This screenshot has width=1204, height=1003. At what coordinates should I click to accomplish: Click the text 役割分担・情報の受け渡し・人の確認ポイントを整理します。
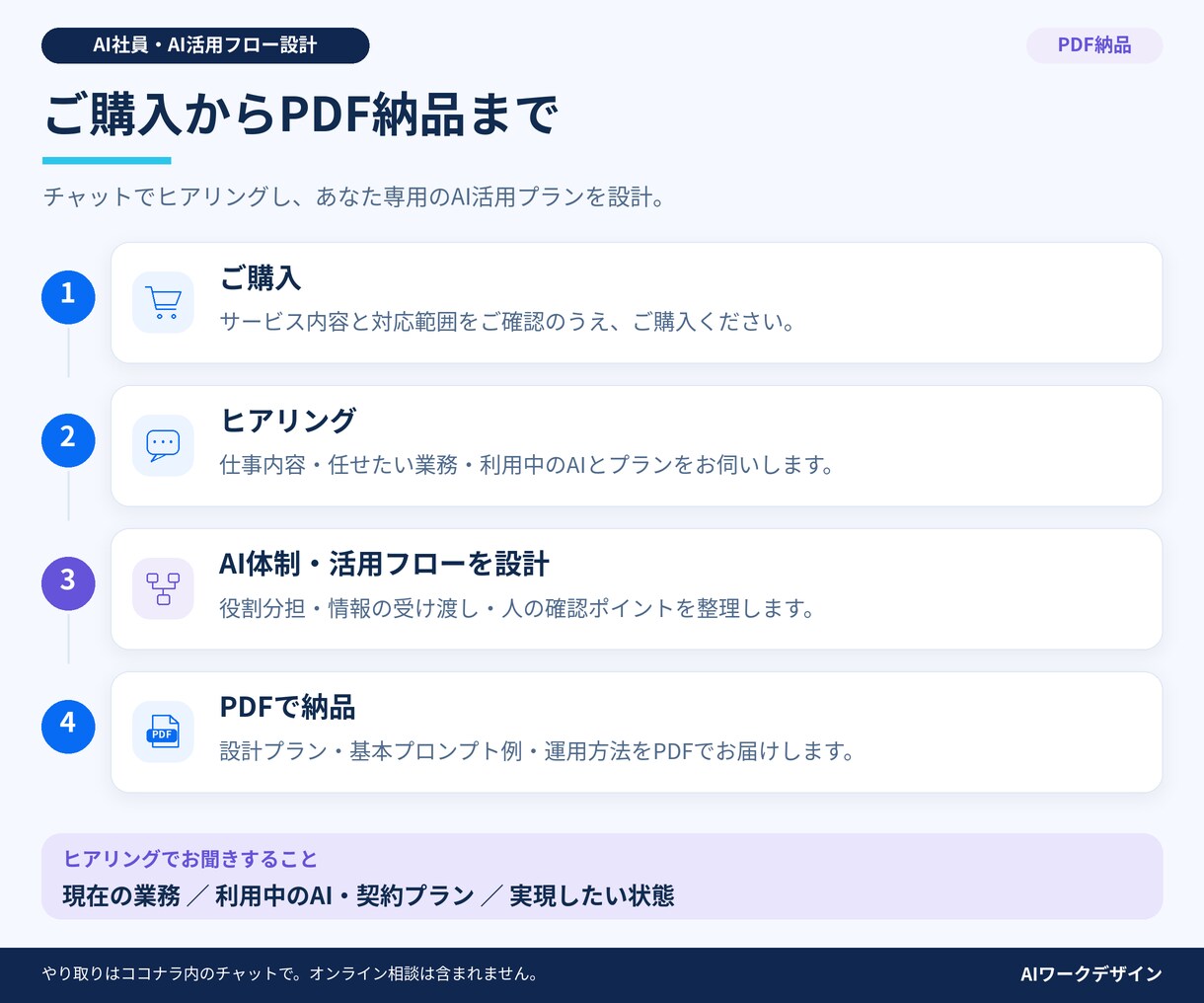tap(518, 608)
